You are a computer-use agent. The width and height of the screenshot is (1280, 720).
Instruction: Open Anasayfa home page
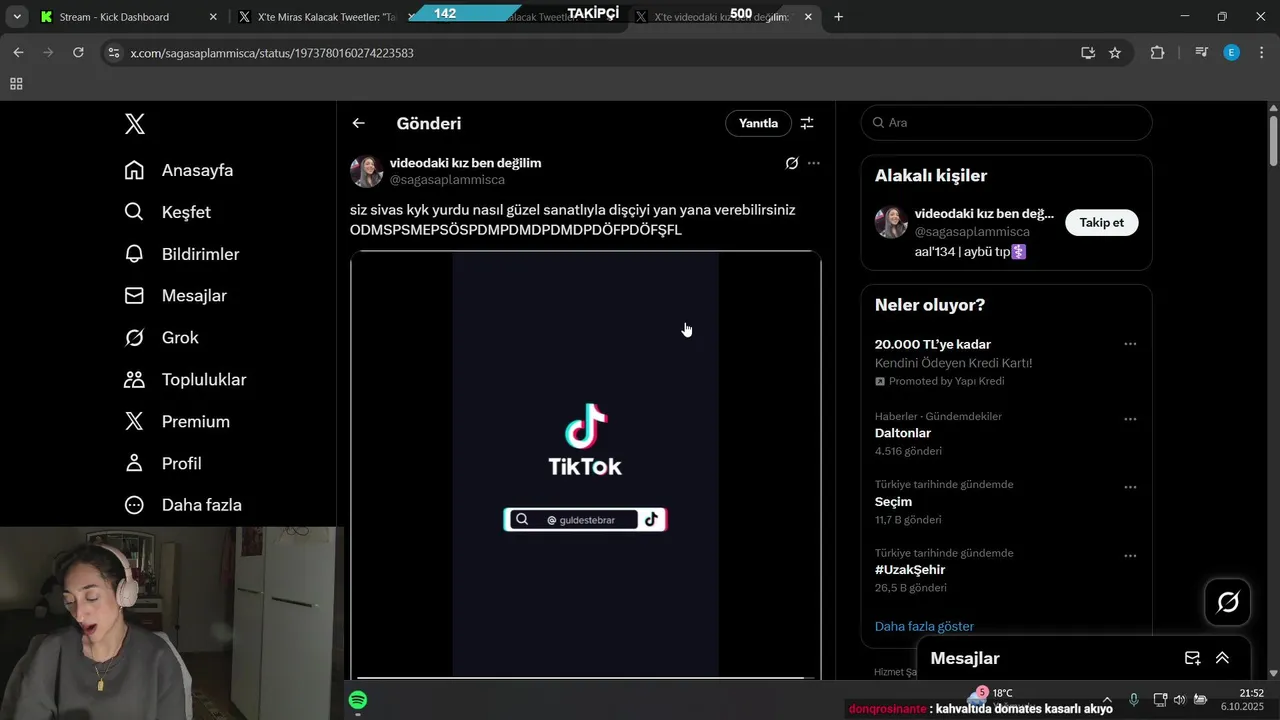click(x=179, y=170)
